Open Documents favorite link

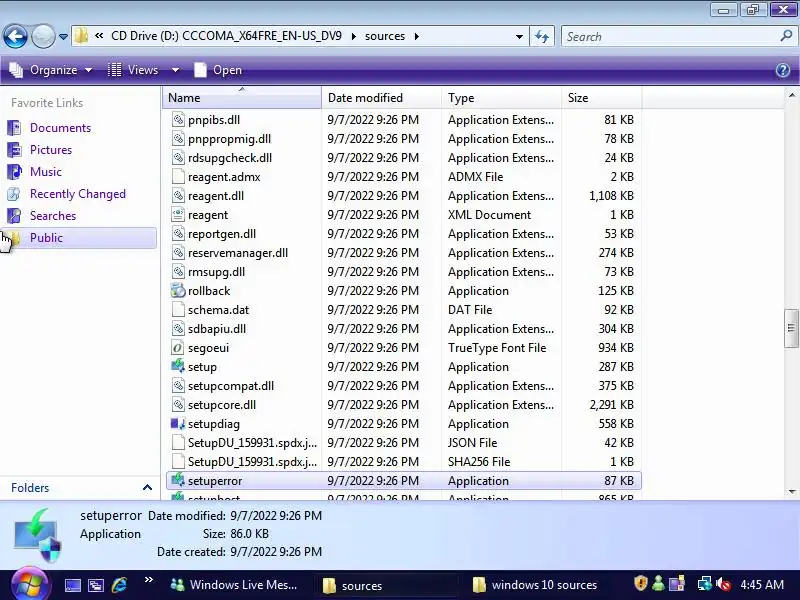(x=60, y=128)
